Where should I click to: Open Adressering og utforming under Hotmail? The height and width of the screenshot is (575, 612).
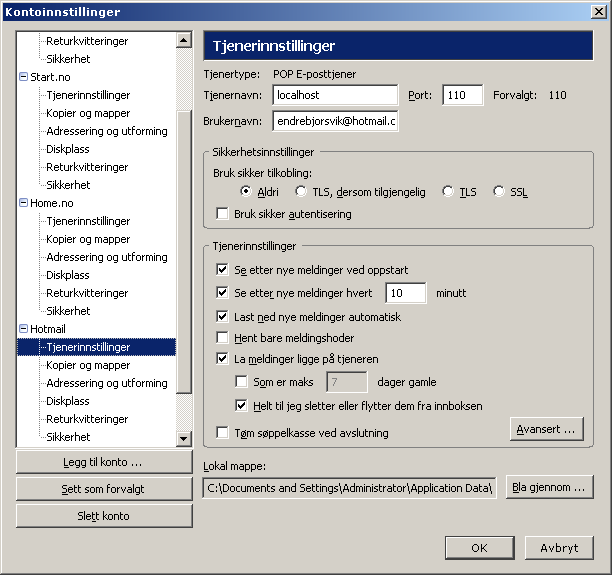tap(107, 383)
